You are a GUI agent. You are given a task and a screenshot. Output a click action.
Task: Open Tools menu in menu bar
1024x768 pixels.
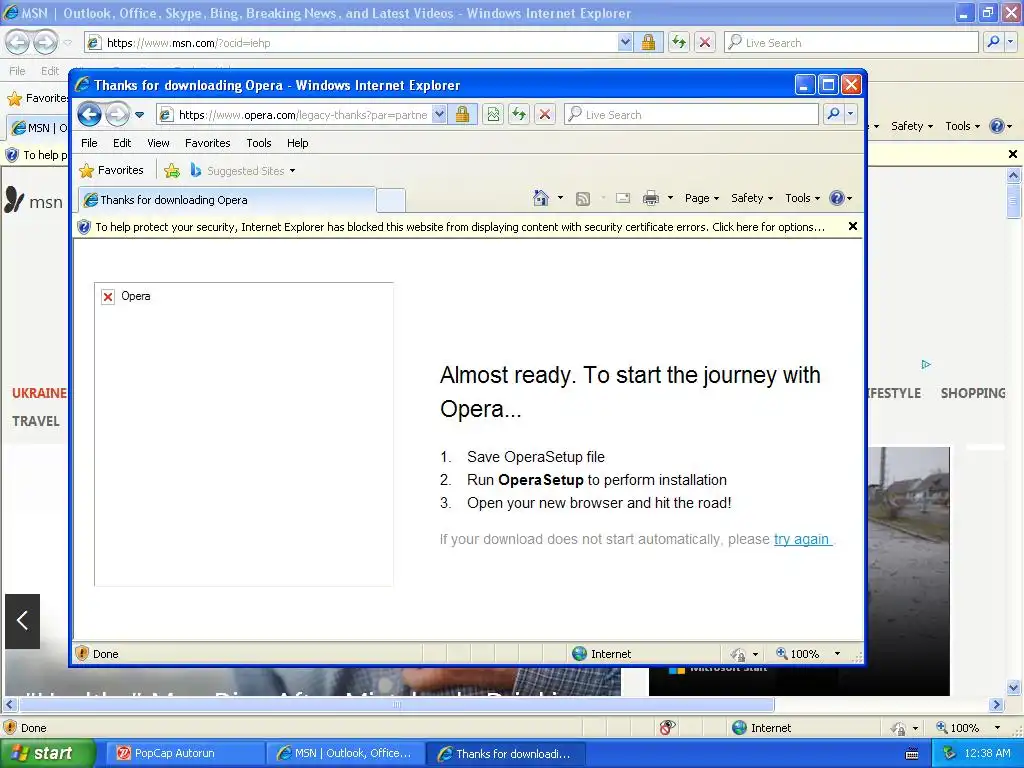[x=259, y=143]
